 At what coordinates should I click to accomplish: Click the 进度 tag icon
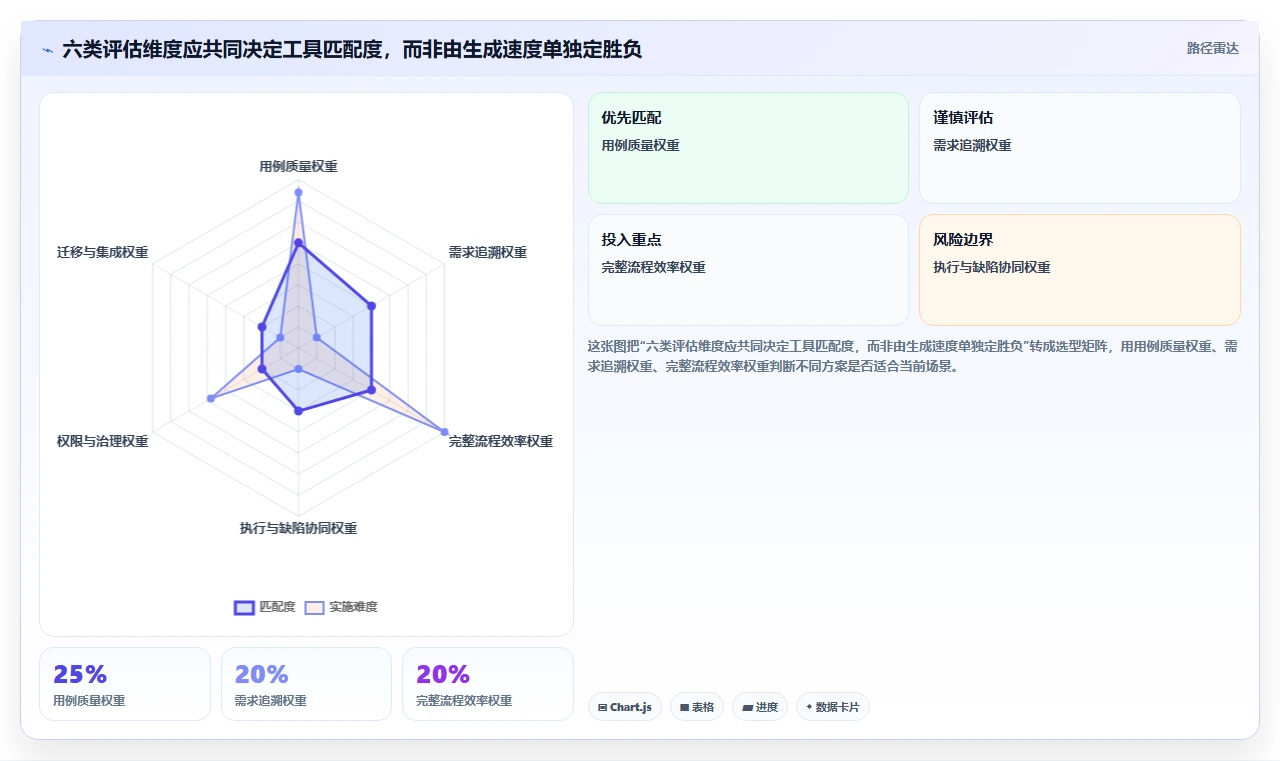[747, 707]
